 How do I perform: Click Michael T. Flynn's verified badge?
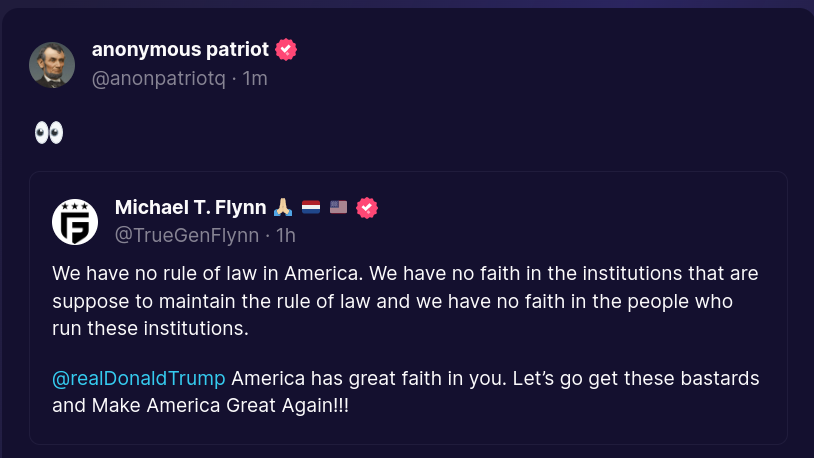tap(367, 208)
